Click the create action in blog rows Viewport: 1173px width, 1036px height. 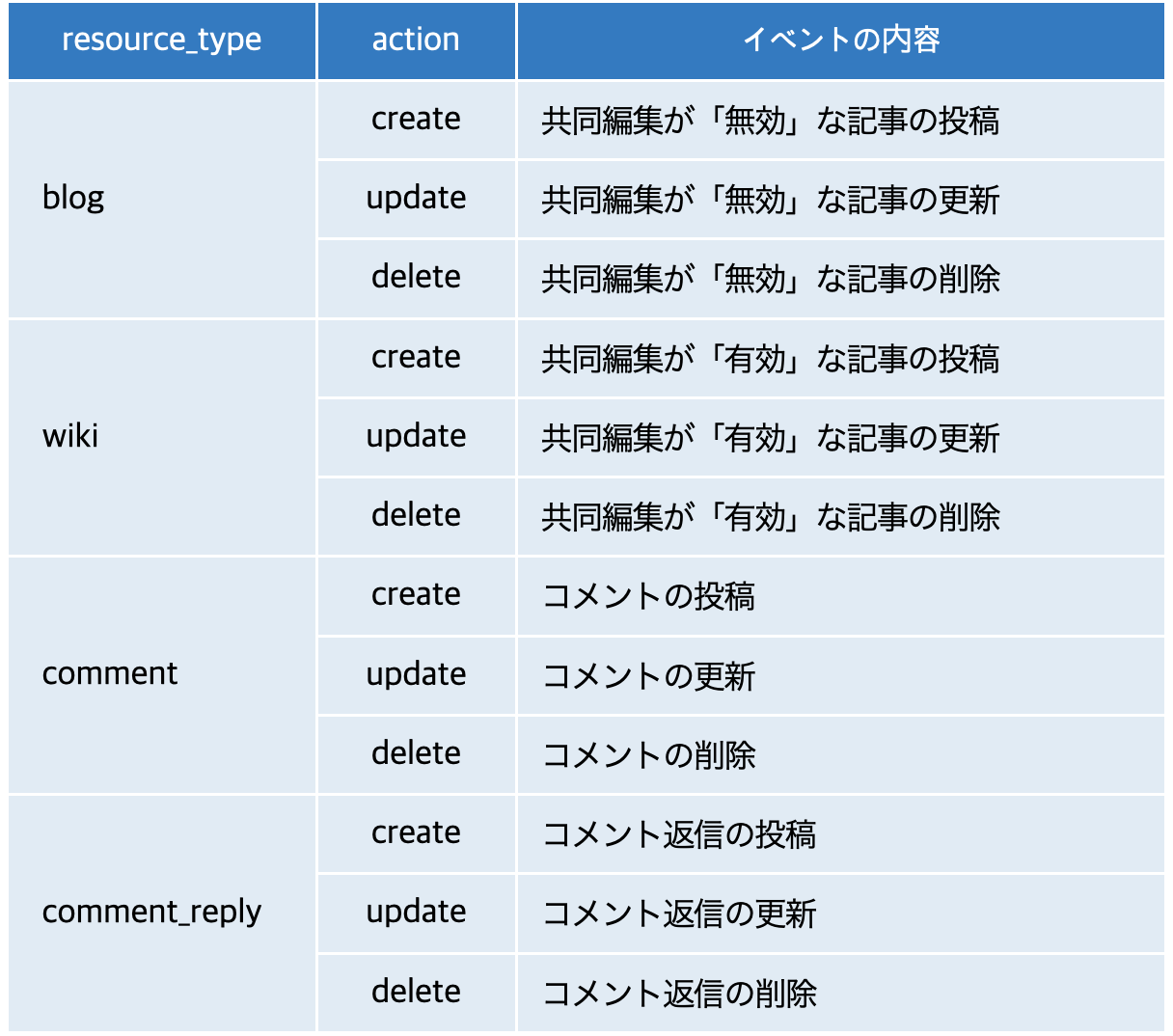point(416,120)
